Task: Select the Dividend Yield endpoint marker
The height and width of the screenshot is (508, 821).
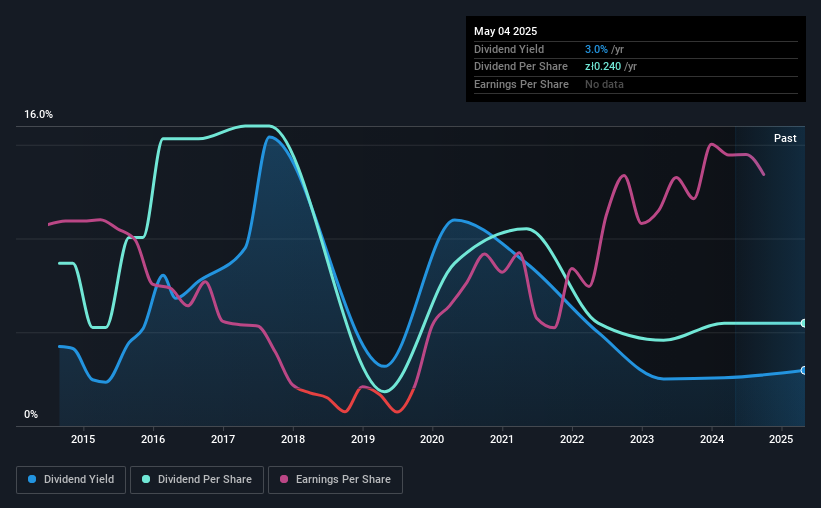Action: 804,370
